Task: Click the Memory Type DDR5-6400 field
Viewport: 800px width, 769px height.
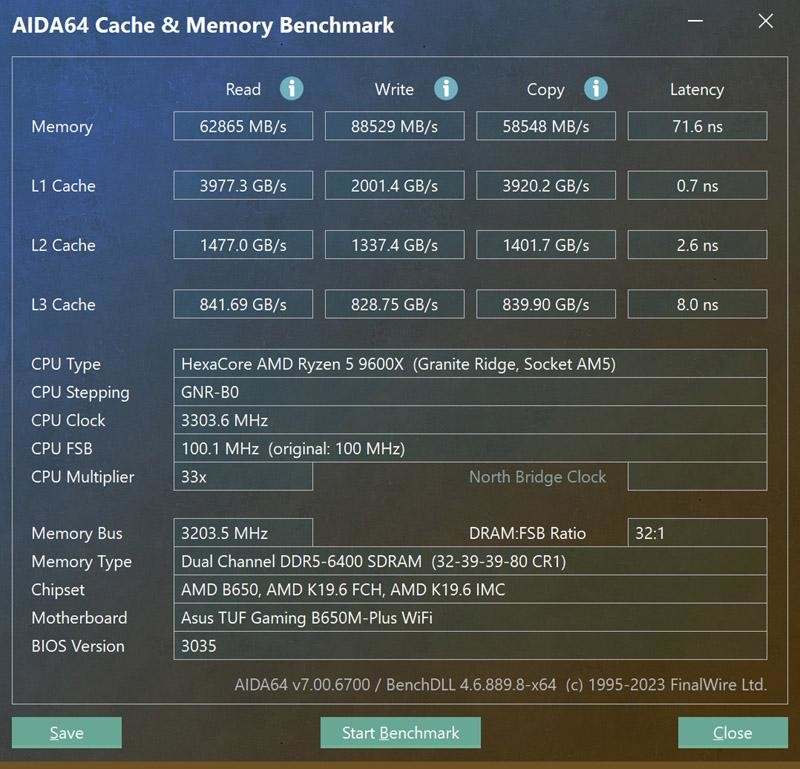Action: [x=470, y=561]
